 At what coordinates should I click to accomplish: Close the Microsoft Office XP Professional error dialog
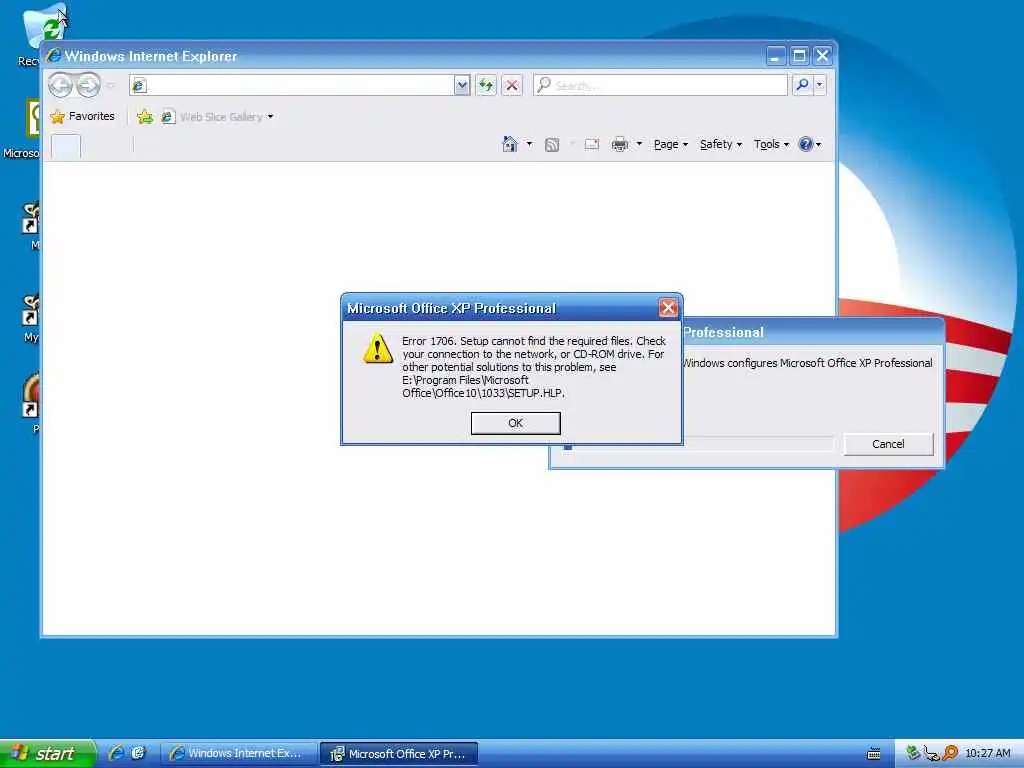[667, 308]
